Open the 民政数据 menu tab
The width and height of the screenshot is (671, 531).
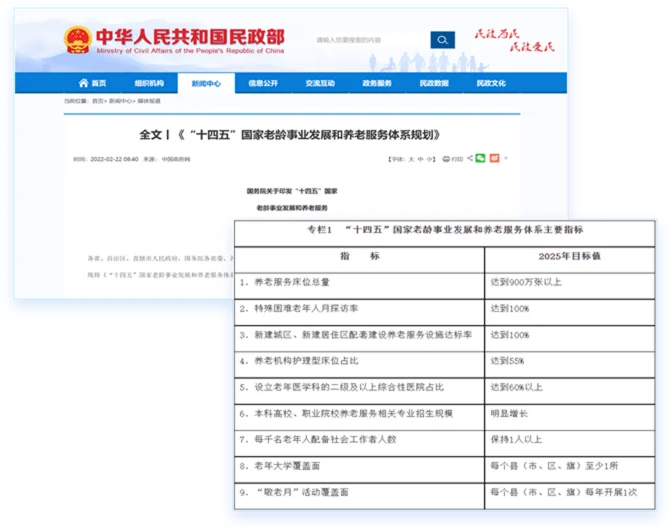point(434,83)
